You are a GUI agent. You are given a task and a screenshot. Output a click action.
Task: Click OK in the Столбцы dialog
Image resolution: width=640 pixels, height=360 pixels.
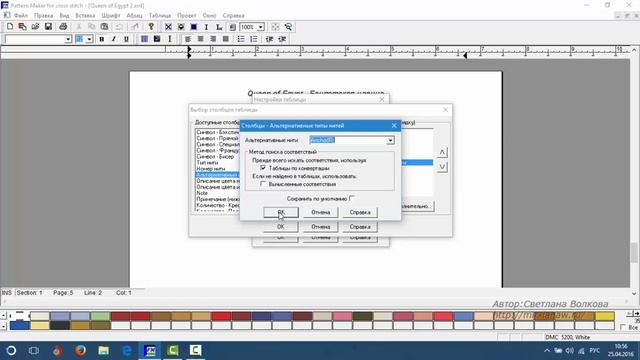tap(281, 212)
